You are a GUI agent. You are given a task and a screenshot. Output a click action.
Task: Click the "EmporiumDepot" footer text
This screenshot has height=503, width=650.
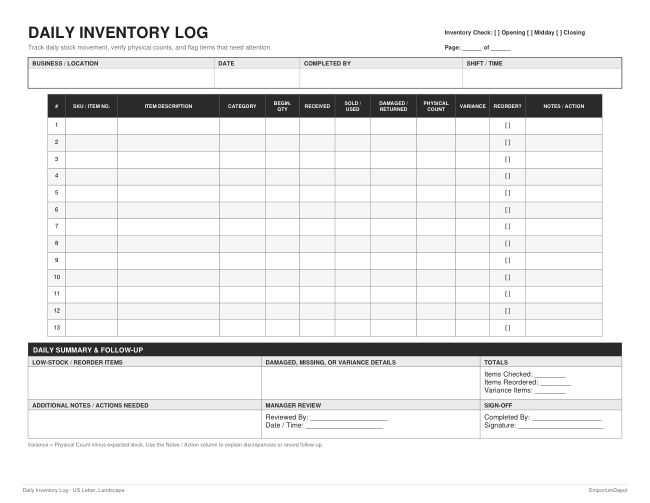click(608, 490)
